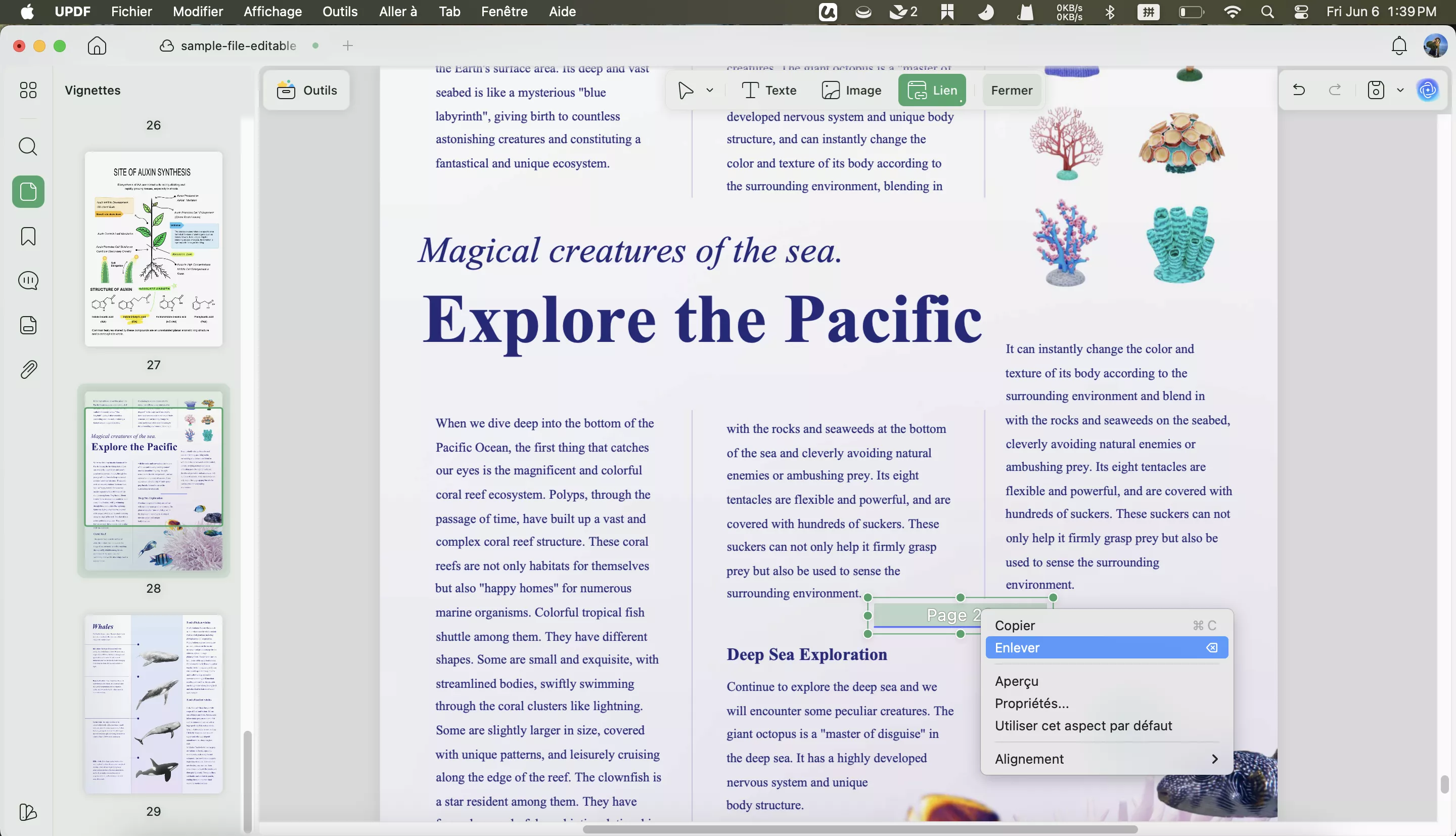Click the cloud icon on document tab
The width and height of the screenshot is (1456, 836).
[166, 46]
